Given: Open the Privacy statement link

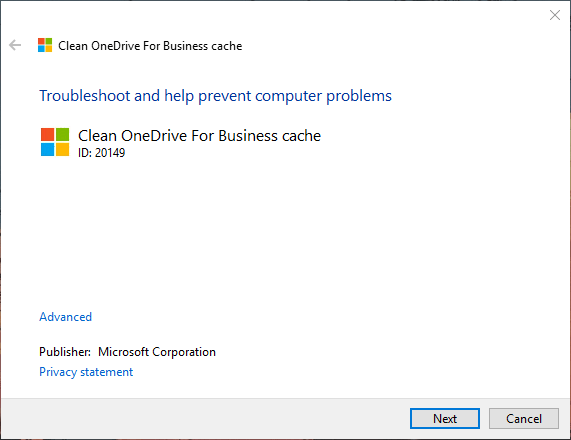Looking at the screenshot, I should tap(86, 372).
